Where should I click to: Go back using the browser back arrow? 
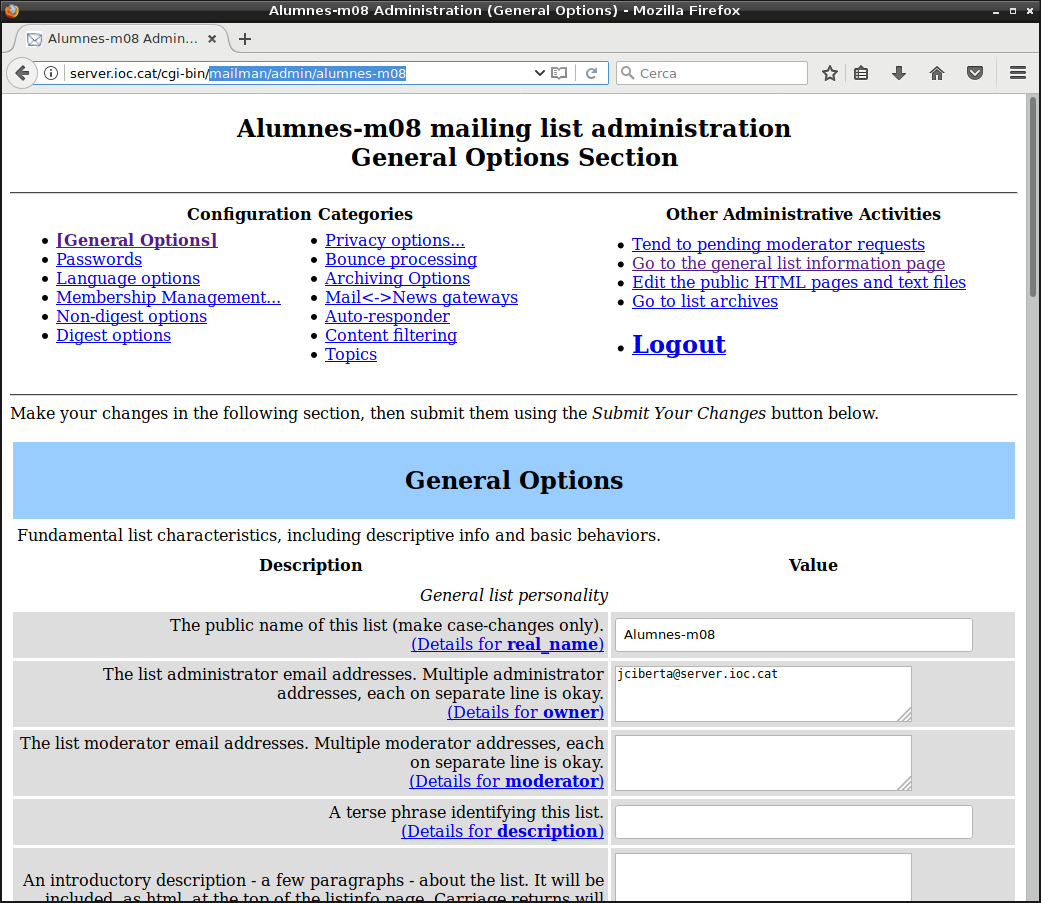coord(22,73)
